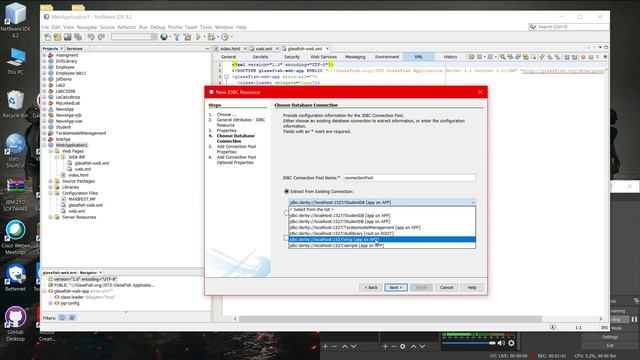Click the globe browser icon in toolbar

164,37
